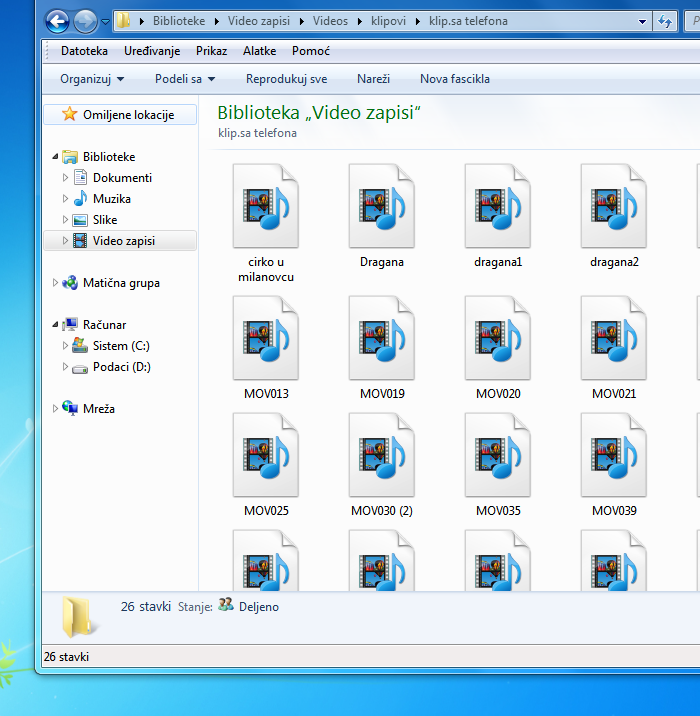Viewport: 700px width, 716px height.
Task: Expand arrow after Videos in breadcrumb
Action: [x=360, y=21]
